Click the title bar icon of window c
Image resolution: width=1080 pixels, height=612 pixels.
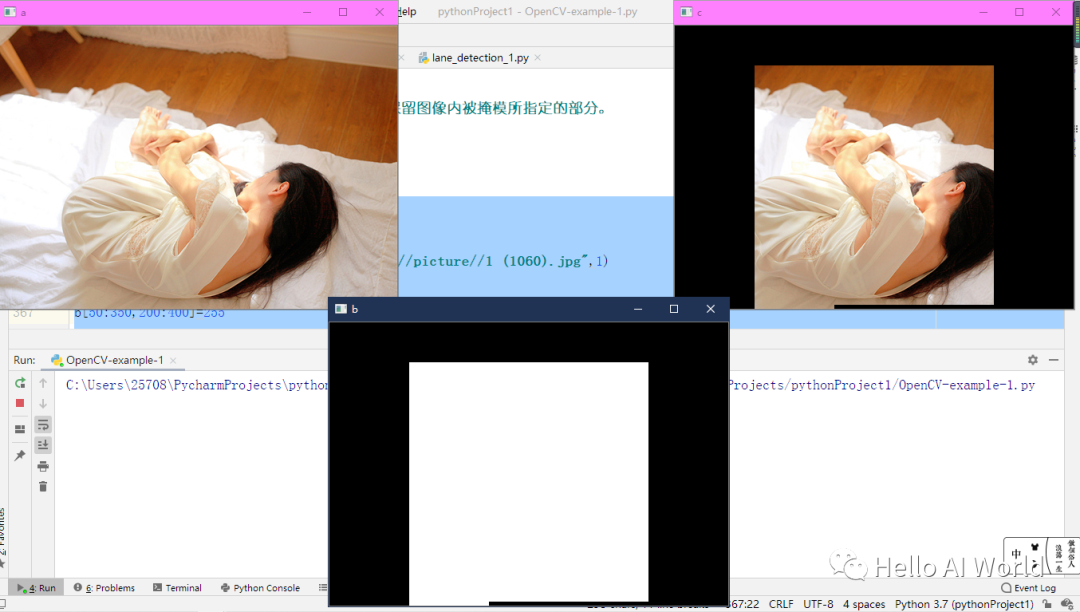[x=686, y=12]
